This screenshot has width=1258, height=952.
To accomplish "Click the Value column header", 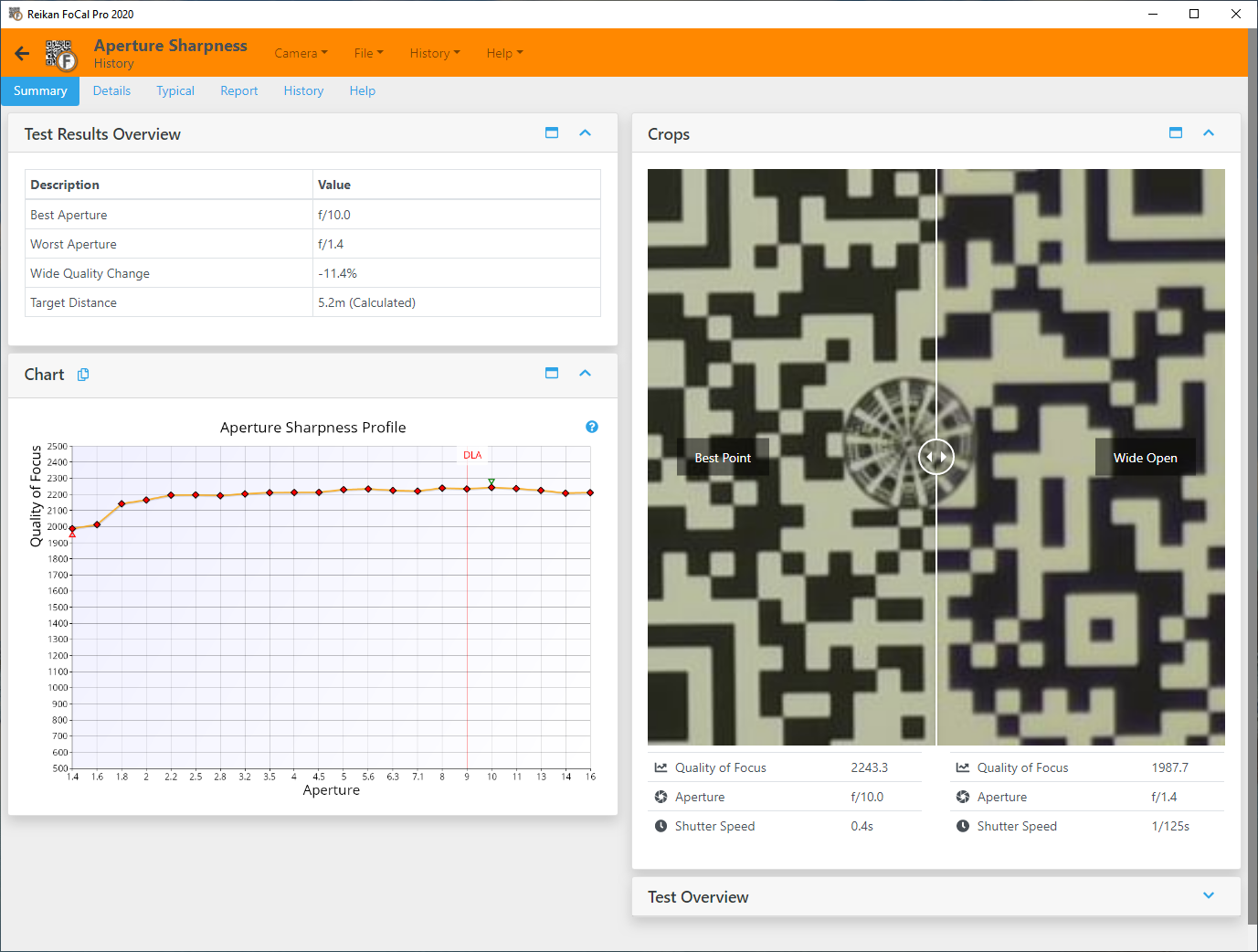I will point(457,185).
